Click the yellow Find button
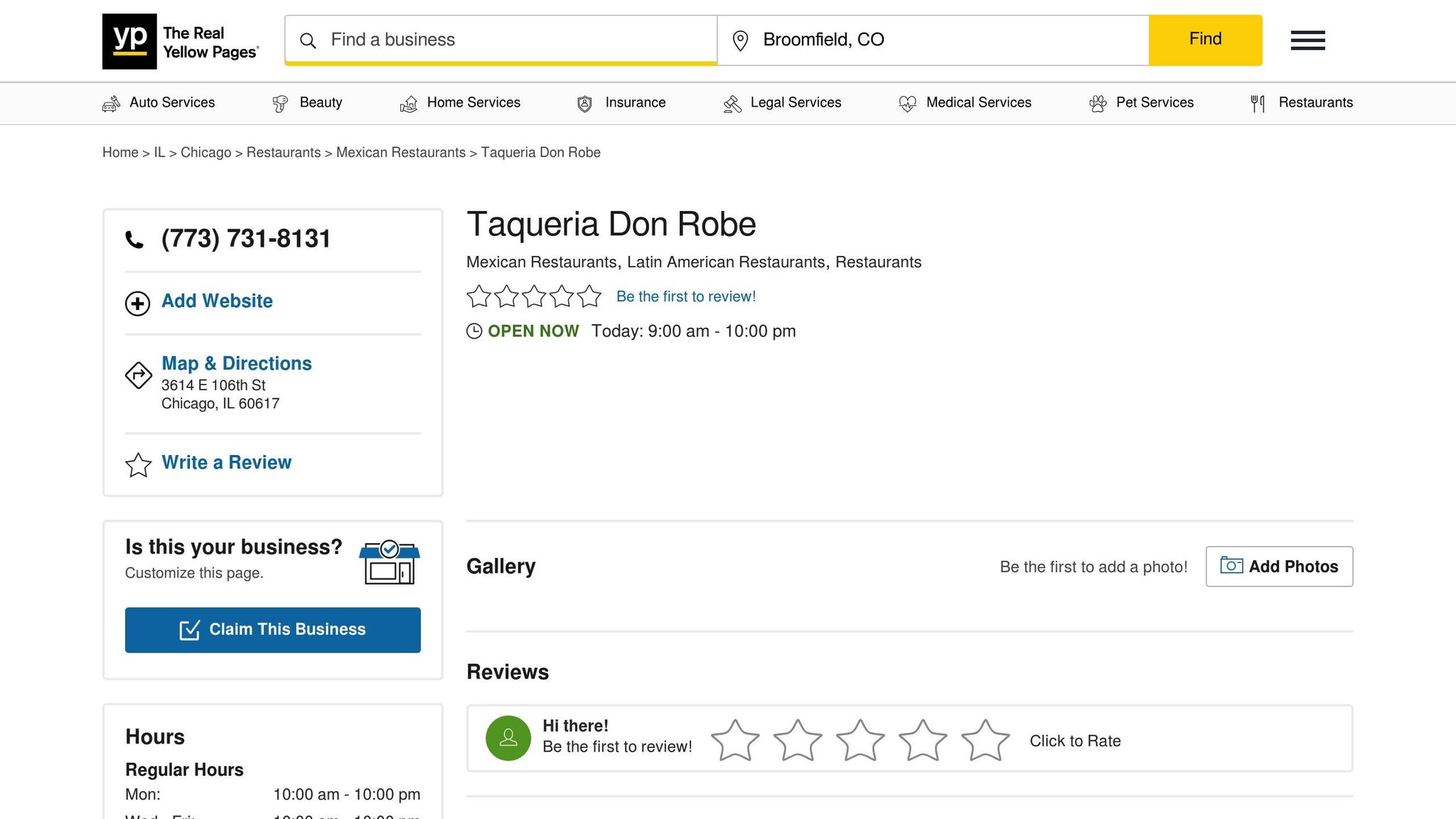Viewport: 1456px width, 819px height. (x=1205, y=41)
